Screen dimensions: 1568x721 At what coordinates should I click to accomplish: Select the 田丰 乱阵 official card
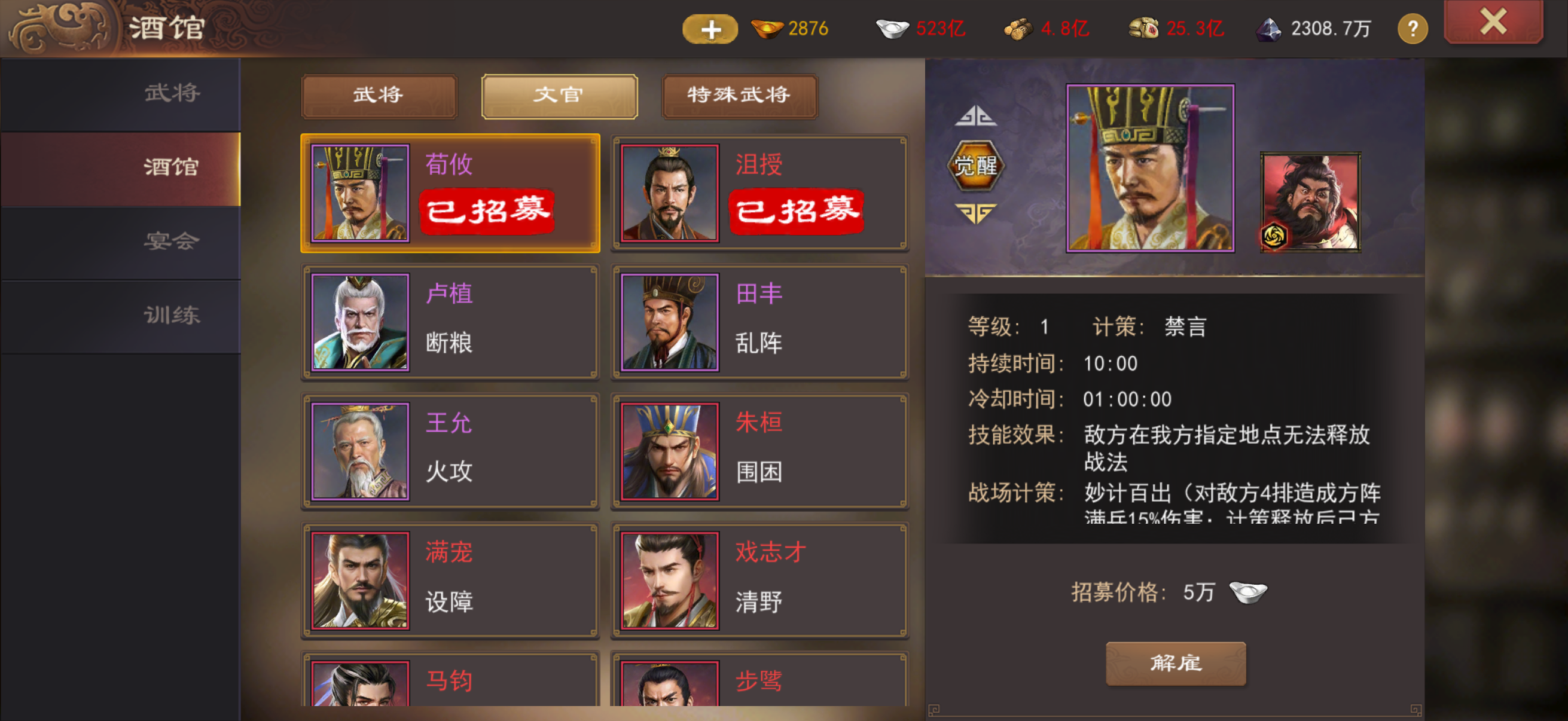(x=760, y=322)
